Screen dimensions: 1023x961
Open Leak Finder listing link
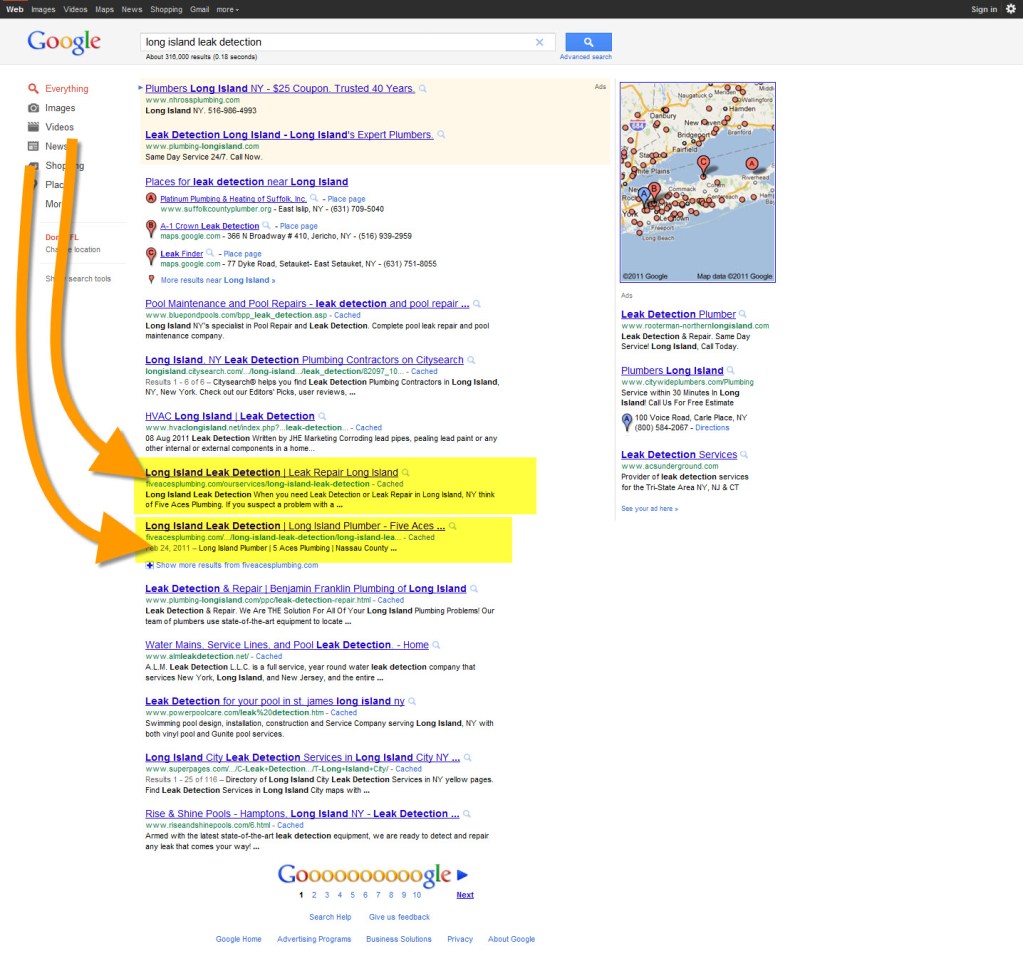click(x=181, y=254)
